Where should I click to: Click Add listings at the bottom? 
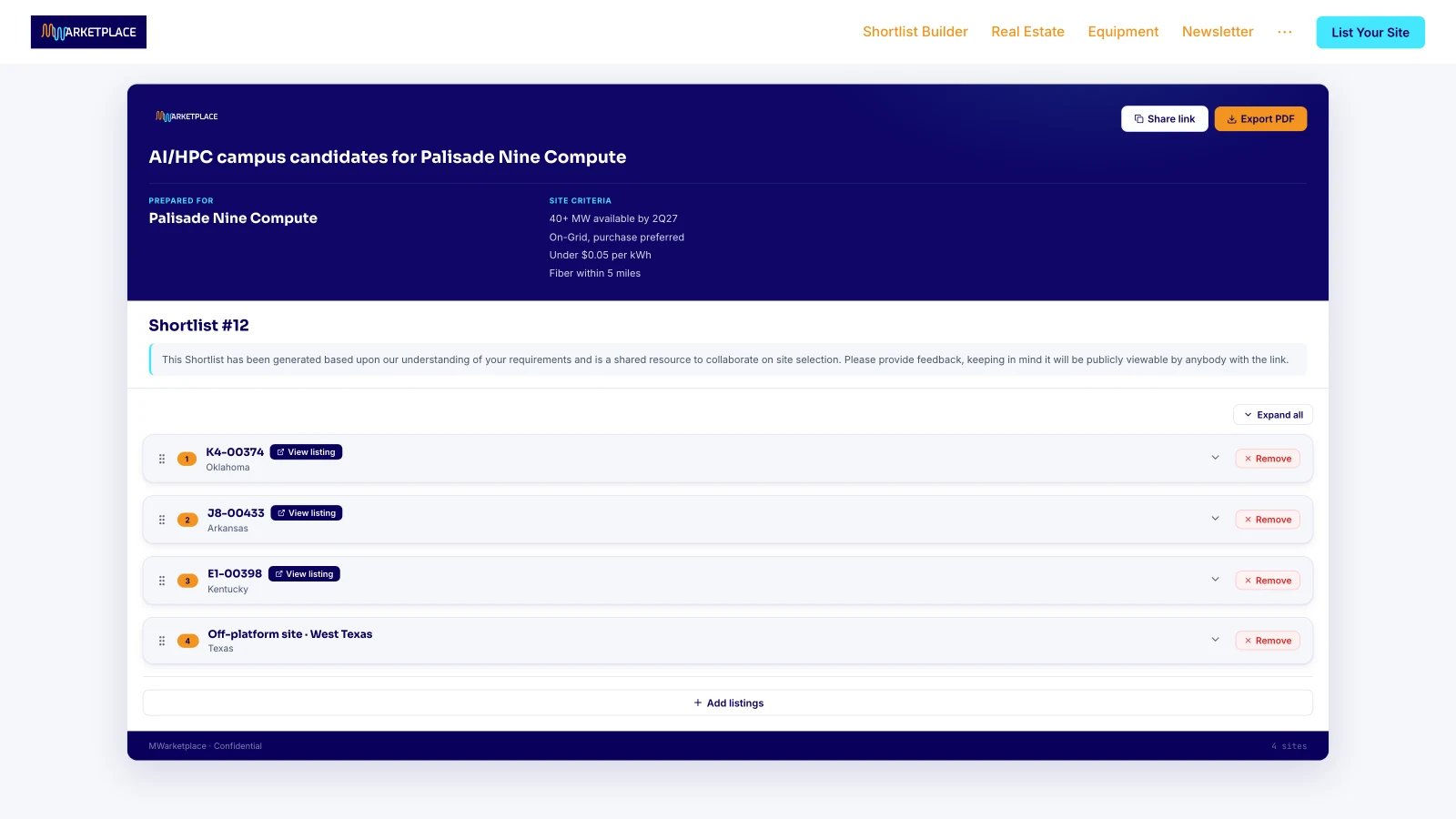tap(728, 703)
